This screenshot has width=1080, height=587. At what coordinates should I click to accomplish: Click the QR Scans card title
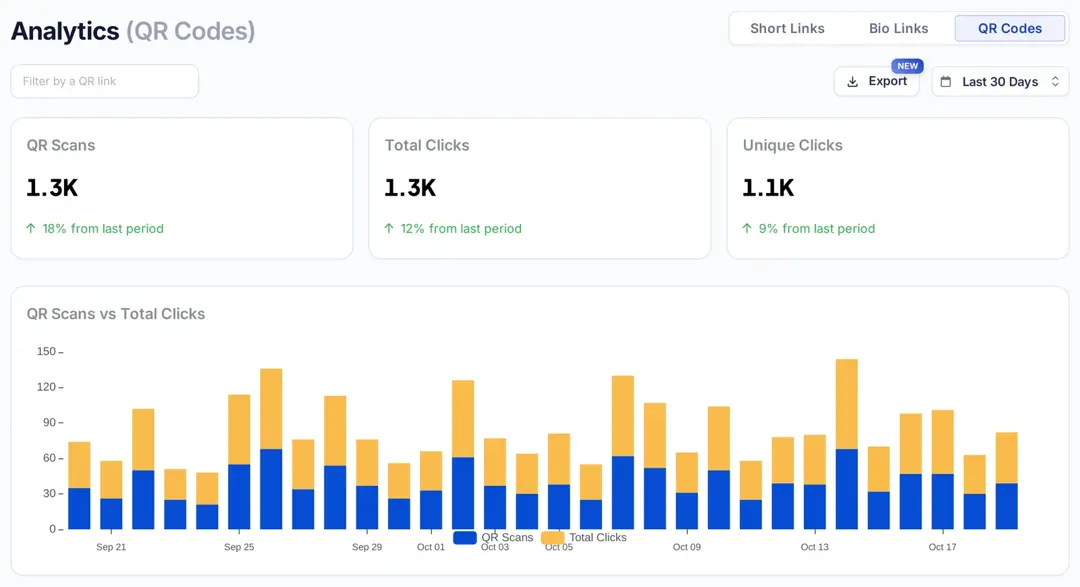(61, 145)
